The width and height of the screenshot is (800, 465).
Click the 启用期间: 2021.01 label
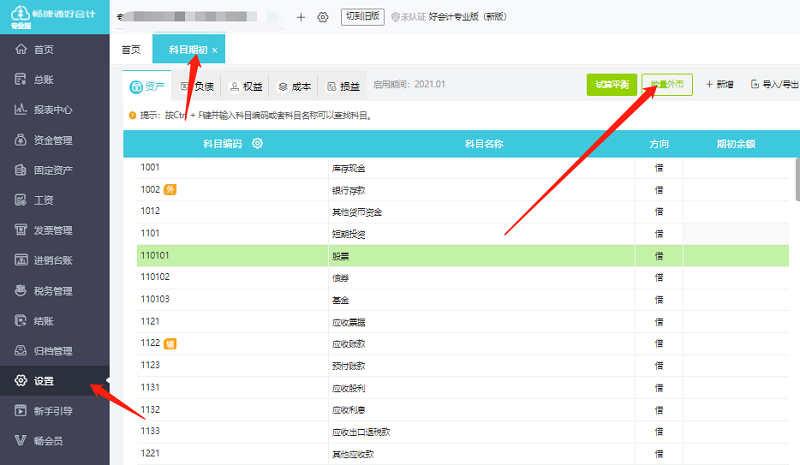click(409, 84)
